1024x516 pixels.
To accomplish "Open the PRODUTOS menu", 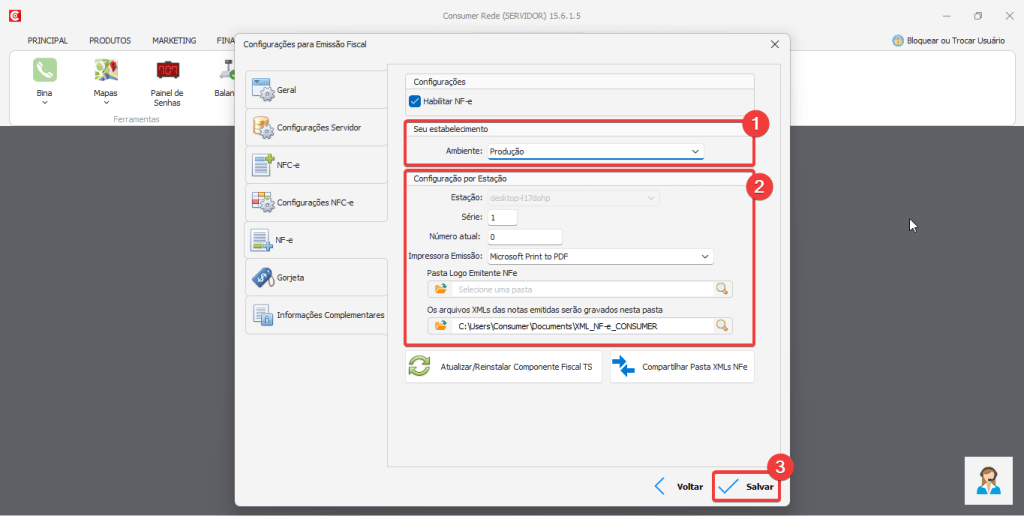I will 110,41.
